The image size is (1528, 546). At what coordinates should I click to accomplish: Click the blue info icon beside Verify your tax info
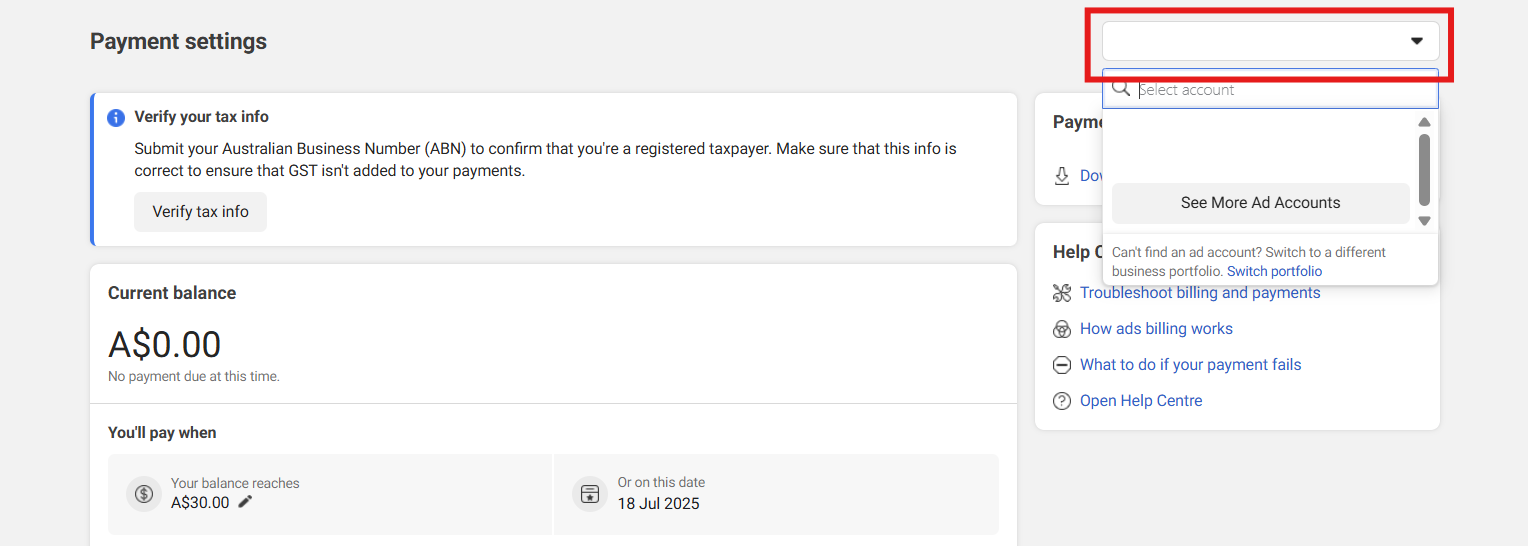tap(116, 118)
